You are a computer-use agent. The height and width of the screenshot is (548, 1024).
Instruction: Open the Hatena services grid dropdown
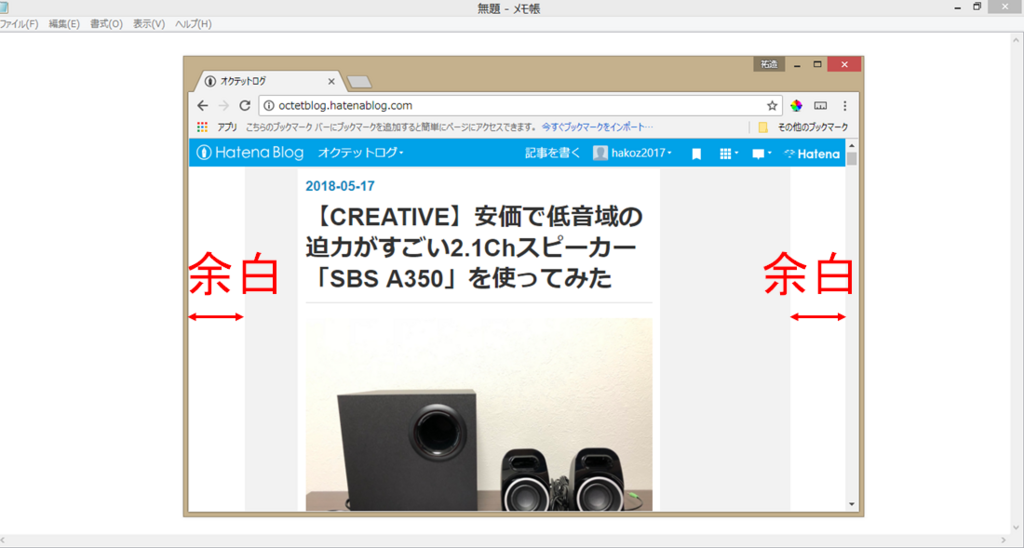coord(729,153)
